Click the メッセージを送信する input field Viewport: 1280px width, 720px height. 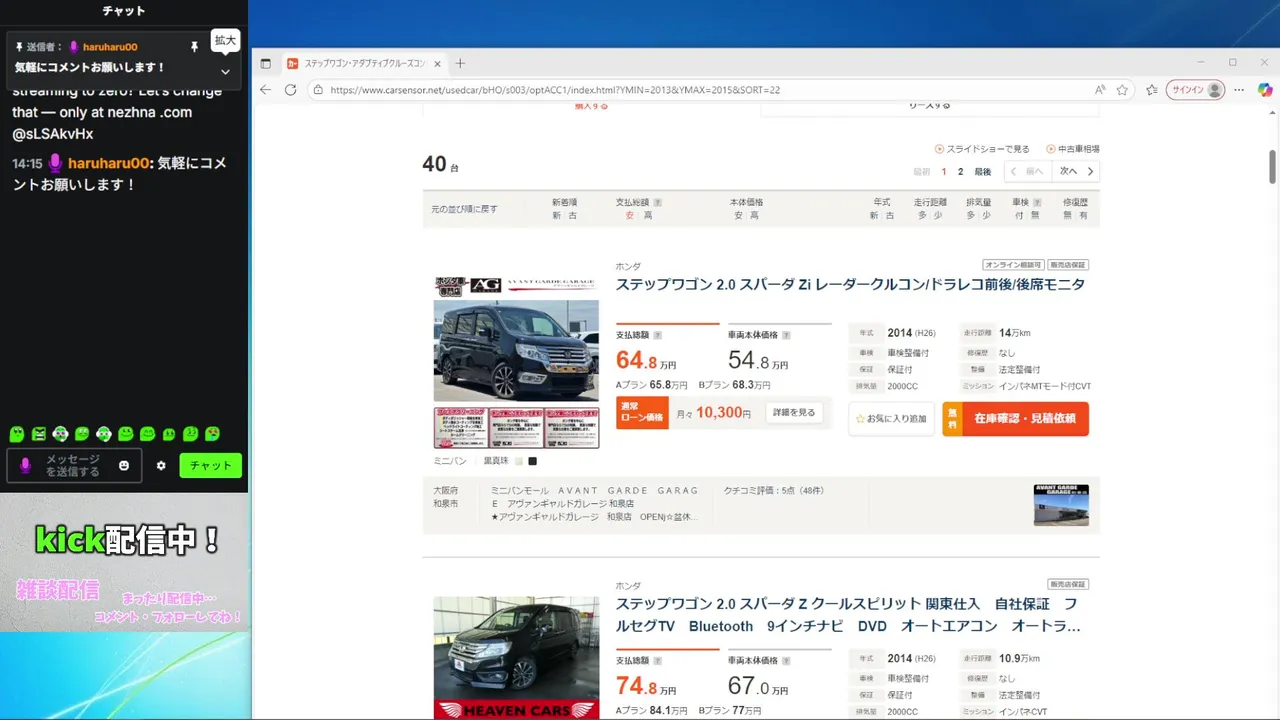click(x=74, y=466)
